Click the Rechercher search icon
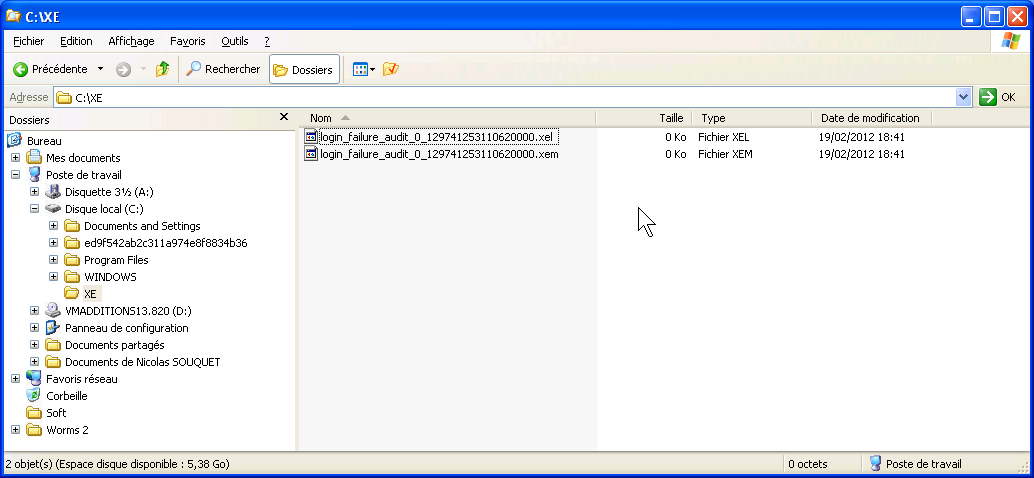Screen dimensions: 1034x478 tap(194, 69)
